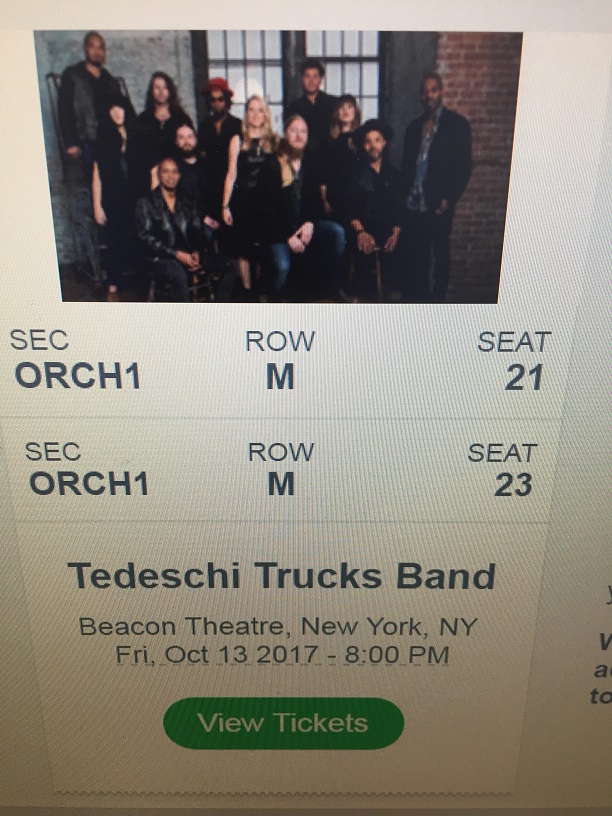Click the SEAT label above number 23
The width and height of the screenshot is (612, 816).
click(502, 453)
